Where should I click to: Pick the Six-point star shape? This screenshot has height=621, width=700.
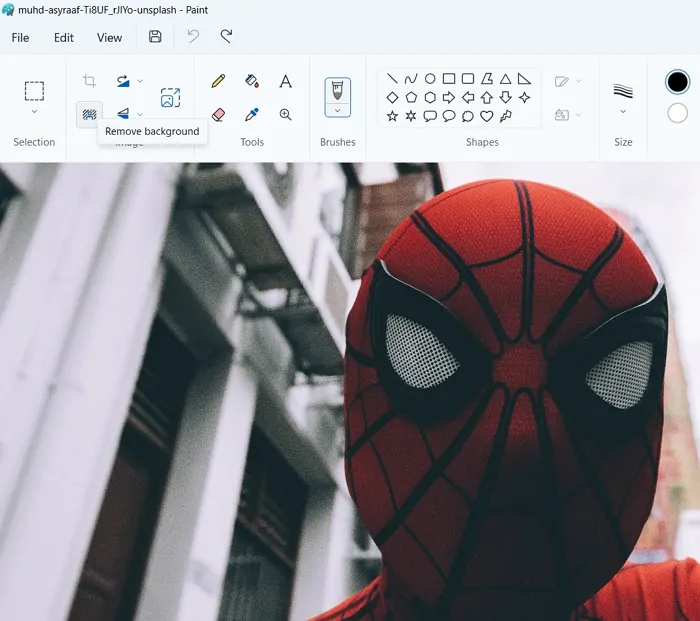tap(411, 116)
